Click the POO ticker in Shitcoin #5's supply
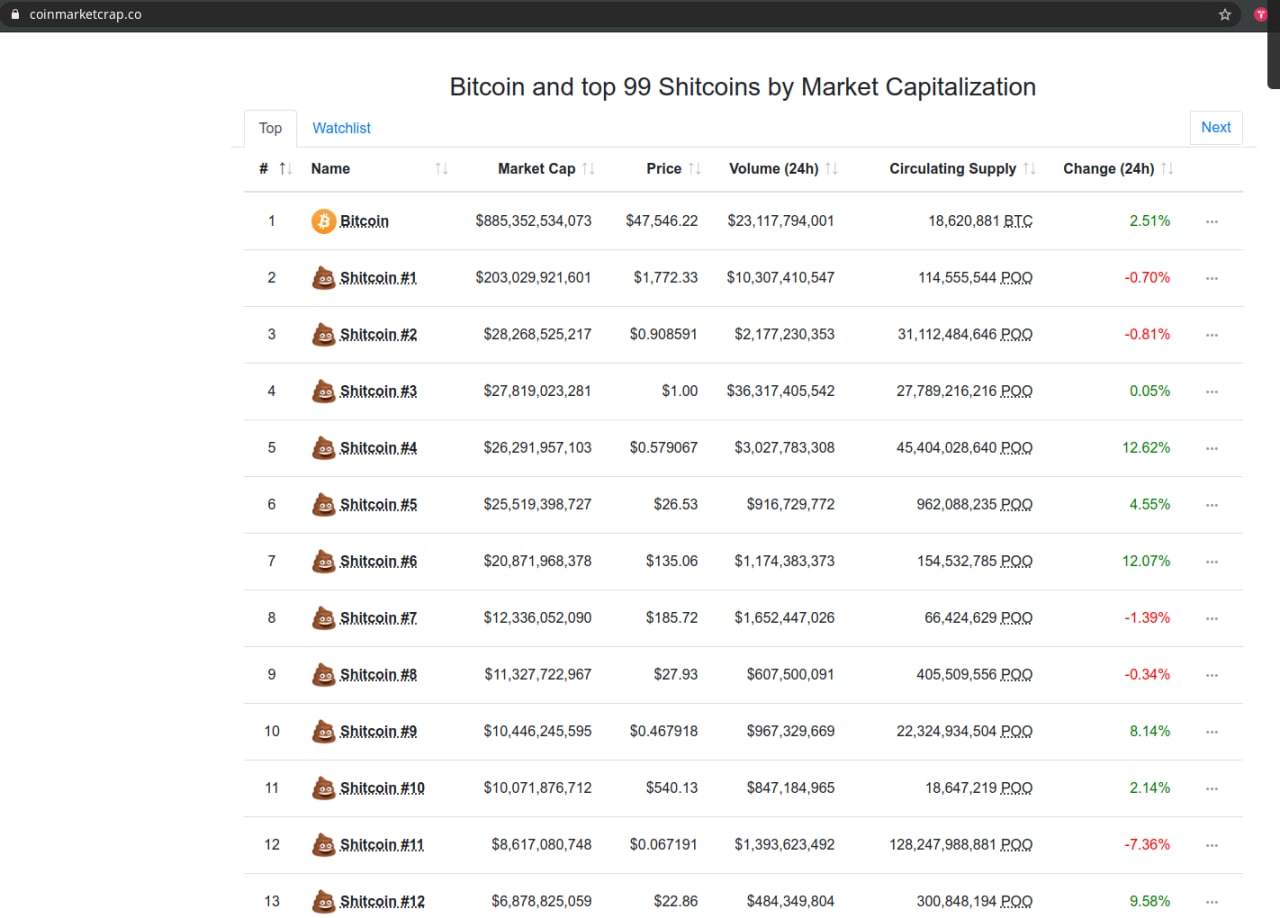 (1017, 504)
